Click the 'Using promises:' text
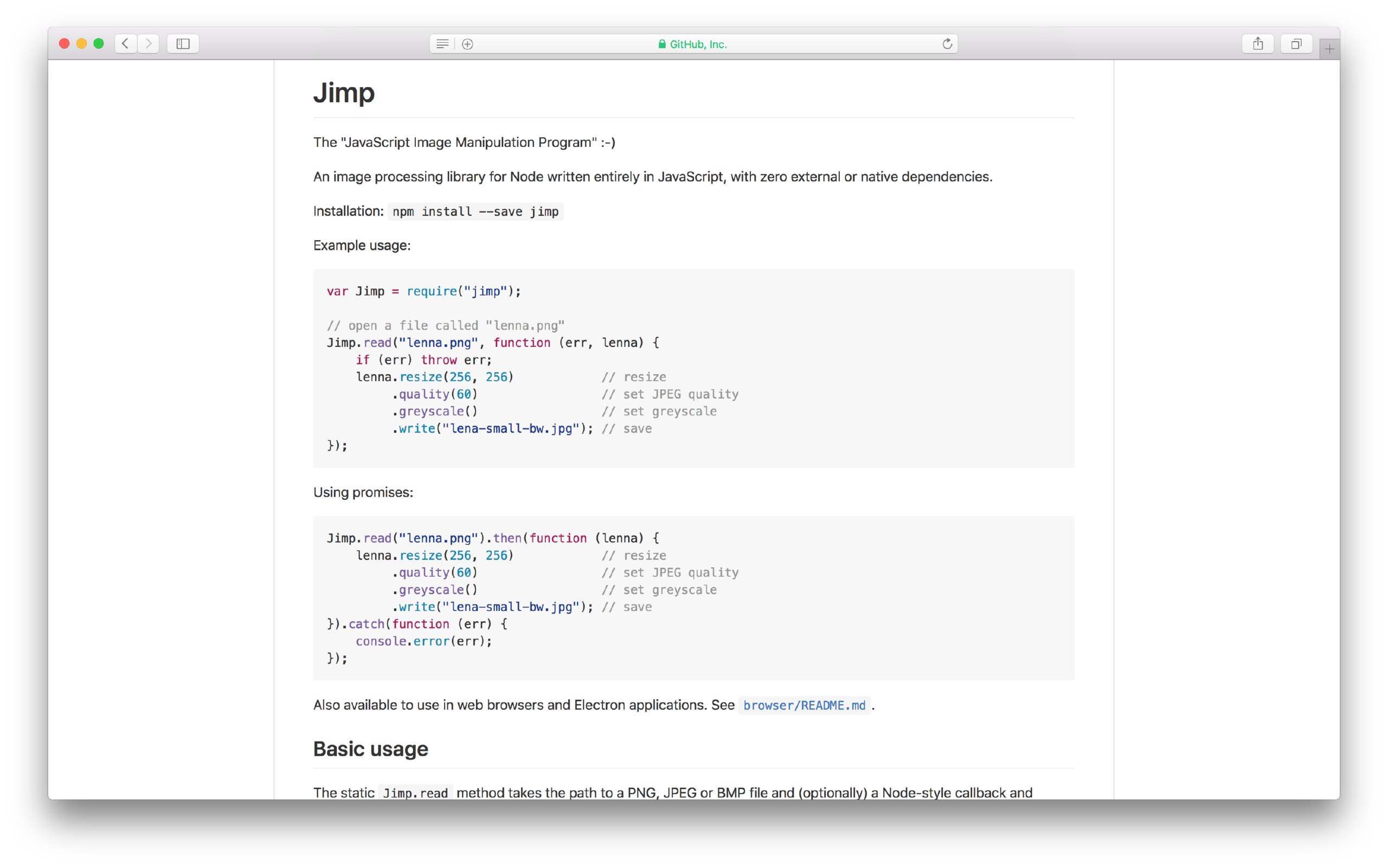The height and width of the screenshot is (868, 1388). 363,492
